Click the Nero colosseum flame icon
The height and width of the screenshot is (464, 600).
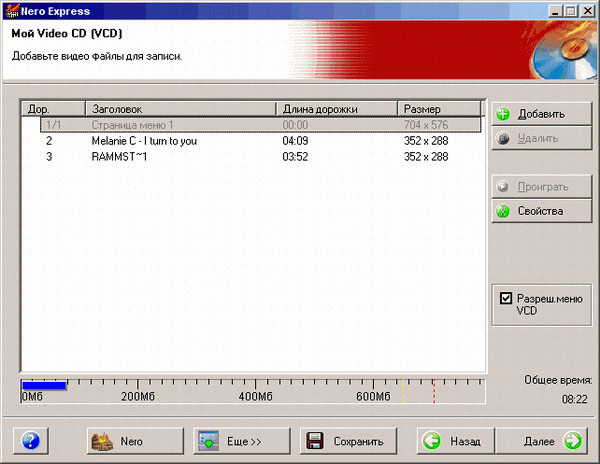click(102, 441)
